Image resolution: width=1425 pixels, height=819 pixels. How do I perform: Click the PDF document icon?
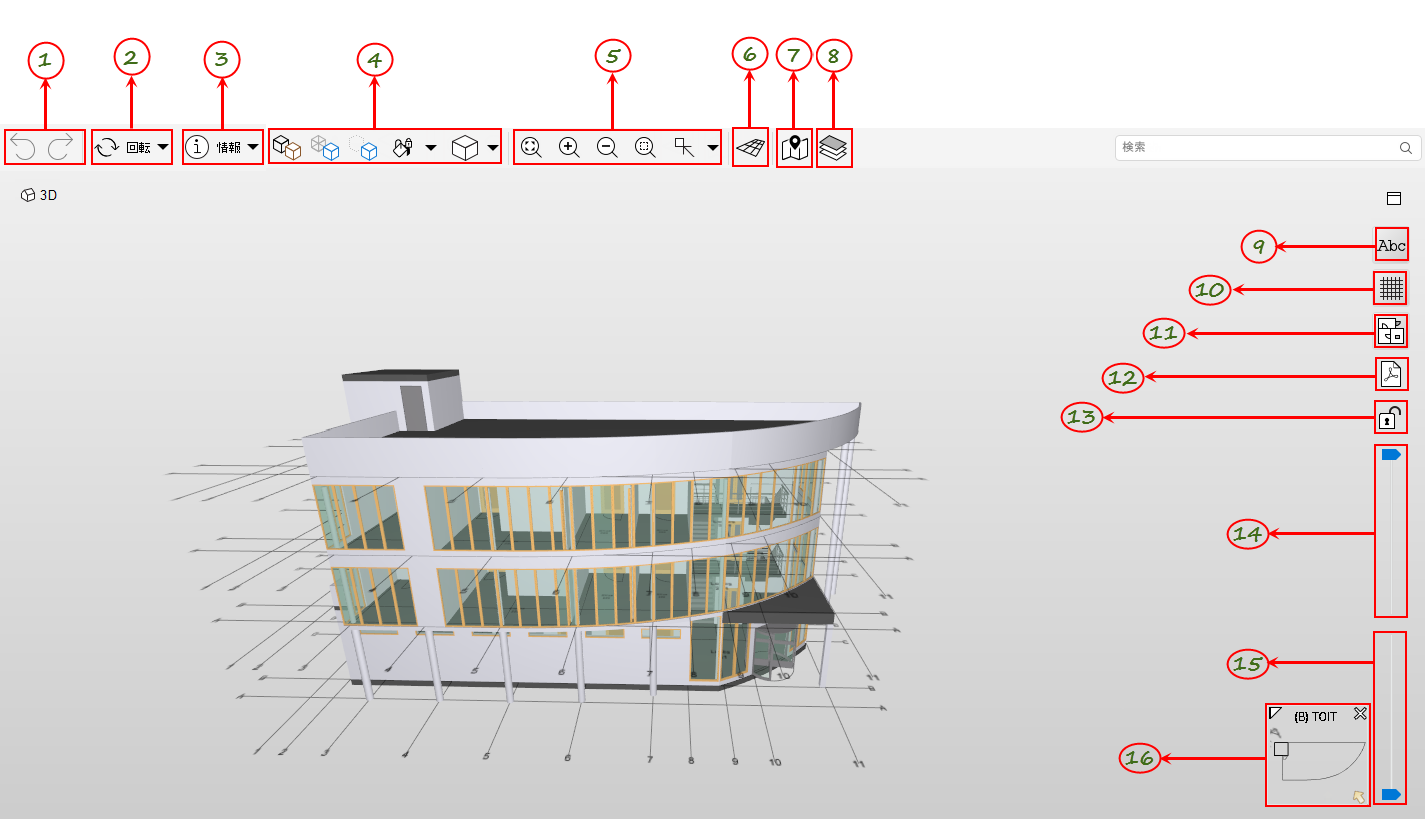pyautogui.click(x=1392, y=374)
